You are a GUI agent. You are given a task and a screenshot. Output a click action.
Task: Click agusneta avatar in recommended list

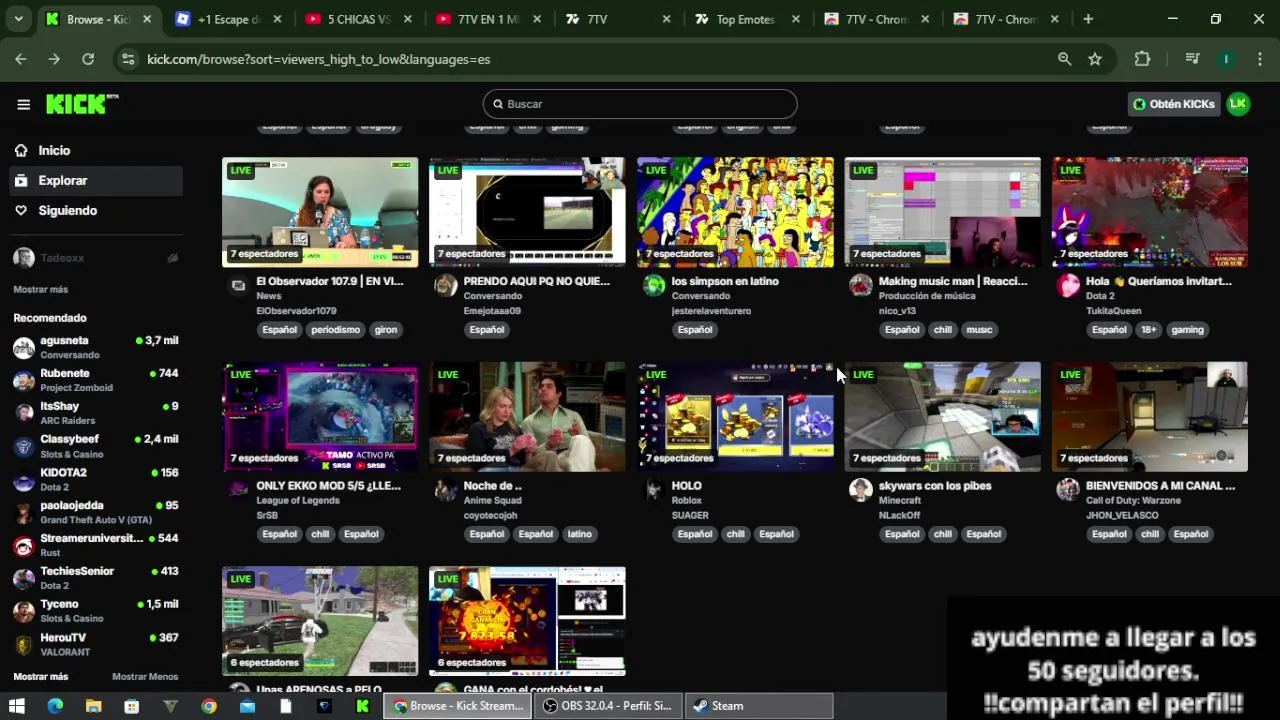pos(24,348)
